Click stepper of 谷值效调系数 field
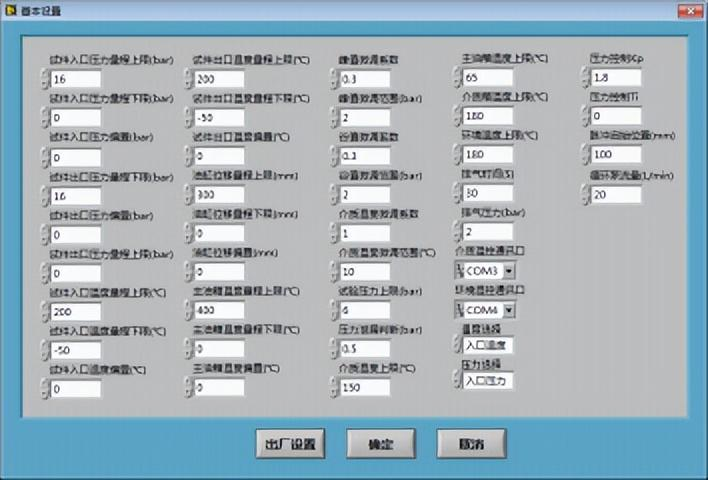This screenshot has width=708, height=480. click(x=334, y=156)
